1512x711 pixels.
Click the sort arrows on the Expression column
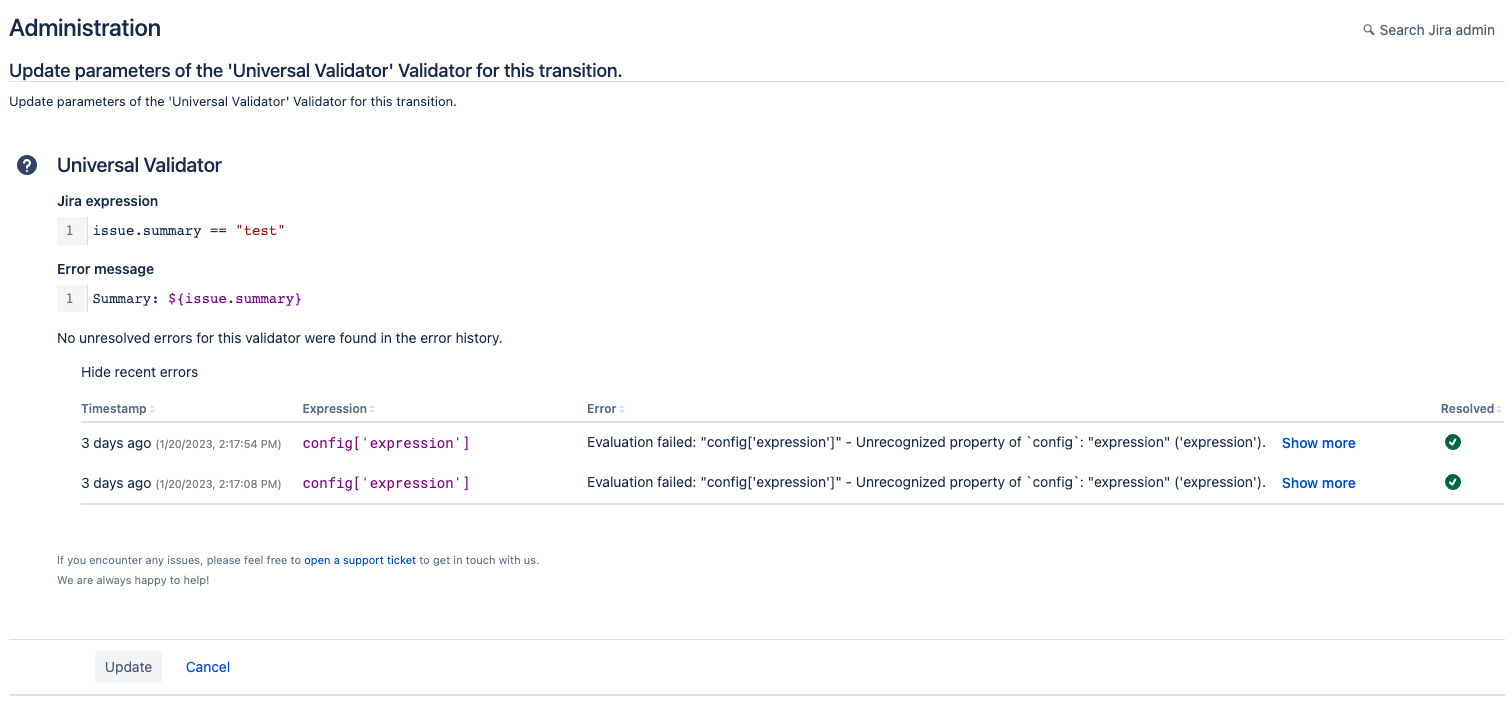(372, 409)
